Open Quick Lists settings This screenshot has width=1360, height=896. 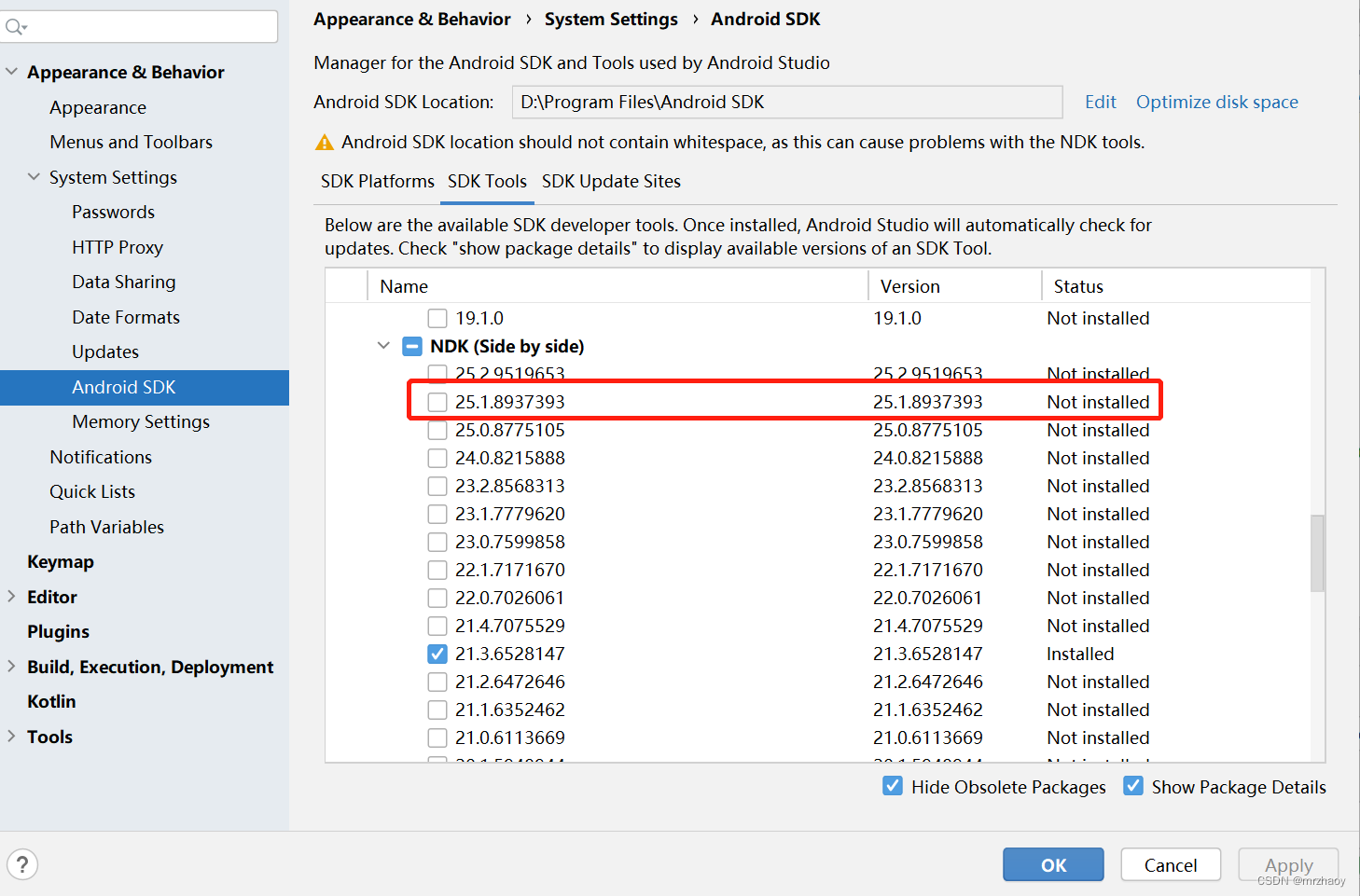pyautogui.click(x=92, y=491)
